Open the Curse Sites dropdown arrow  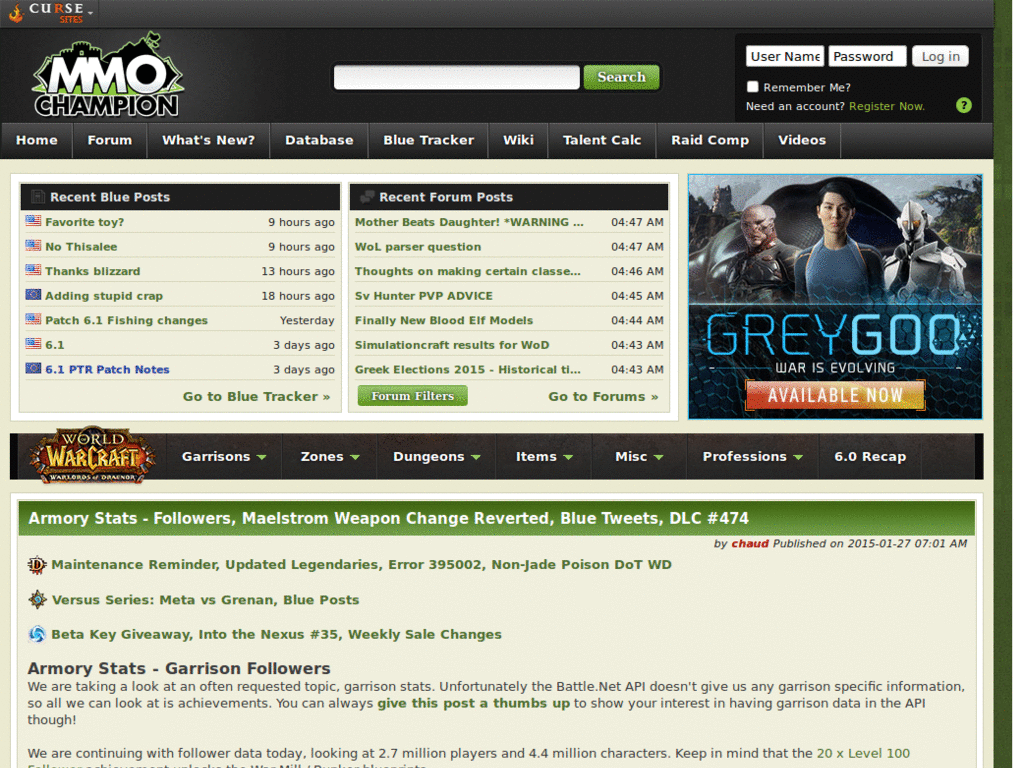pos(89,15)
